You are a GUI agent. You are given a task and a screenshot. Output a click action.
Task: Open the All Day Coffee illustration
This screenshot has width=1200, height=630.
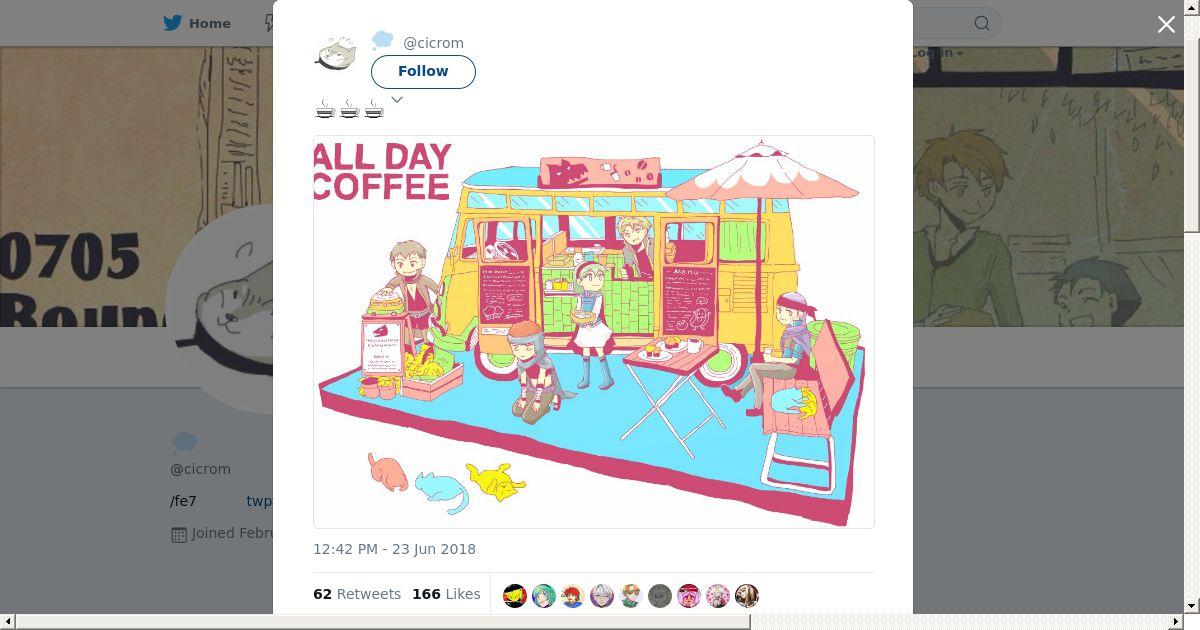[594, 332]
